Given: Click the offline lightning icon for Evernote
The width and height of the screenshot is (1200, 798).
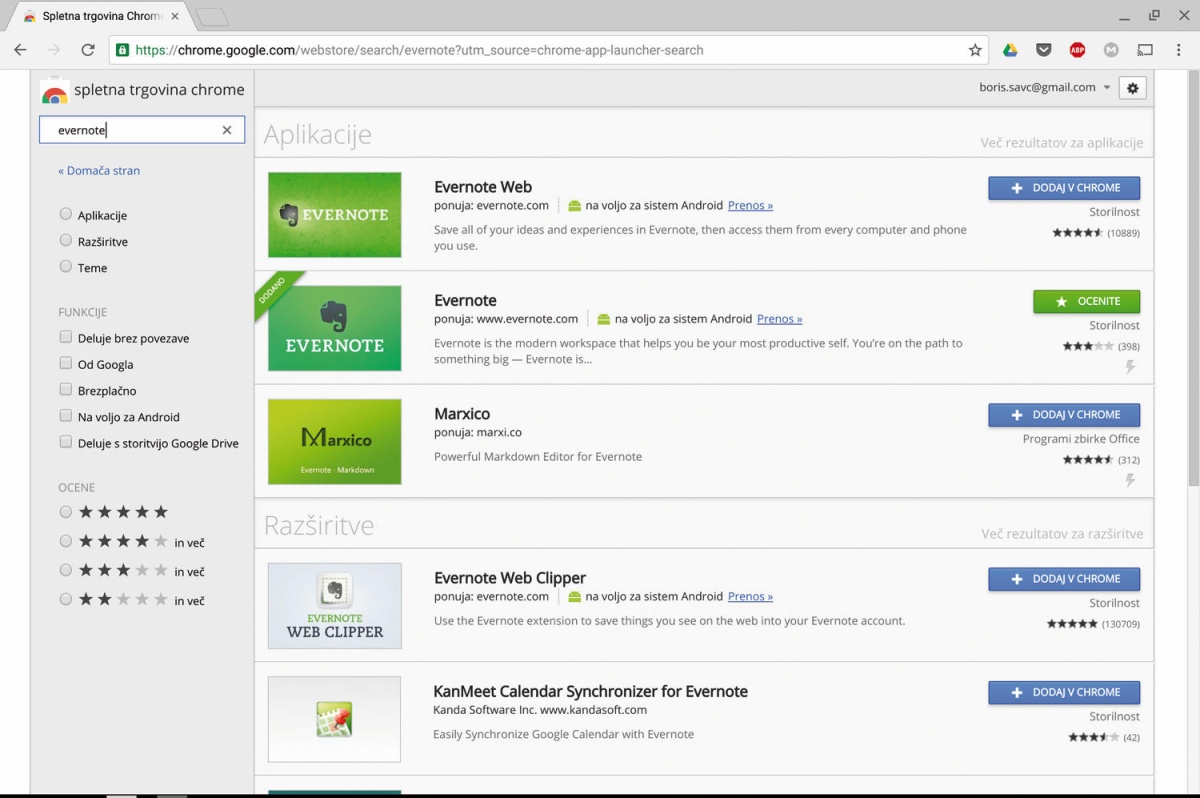Looking at the screenshot, I should [1130, 367].
